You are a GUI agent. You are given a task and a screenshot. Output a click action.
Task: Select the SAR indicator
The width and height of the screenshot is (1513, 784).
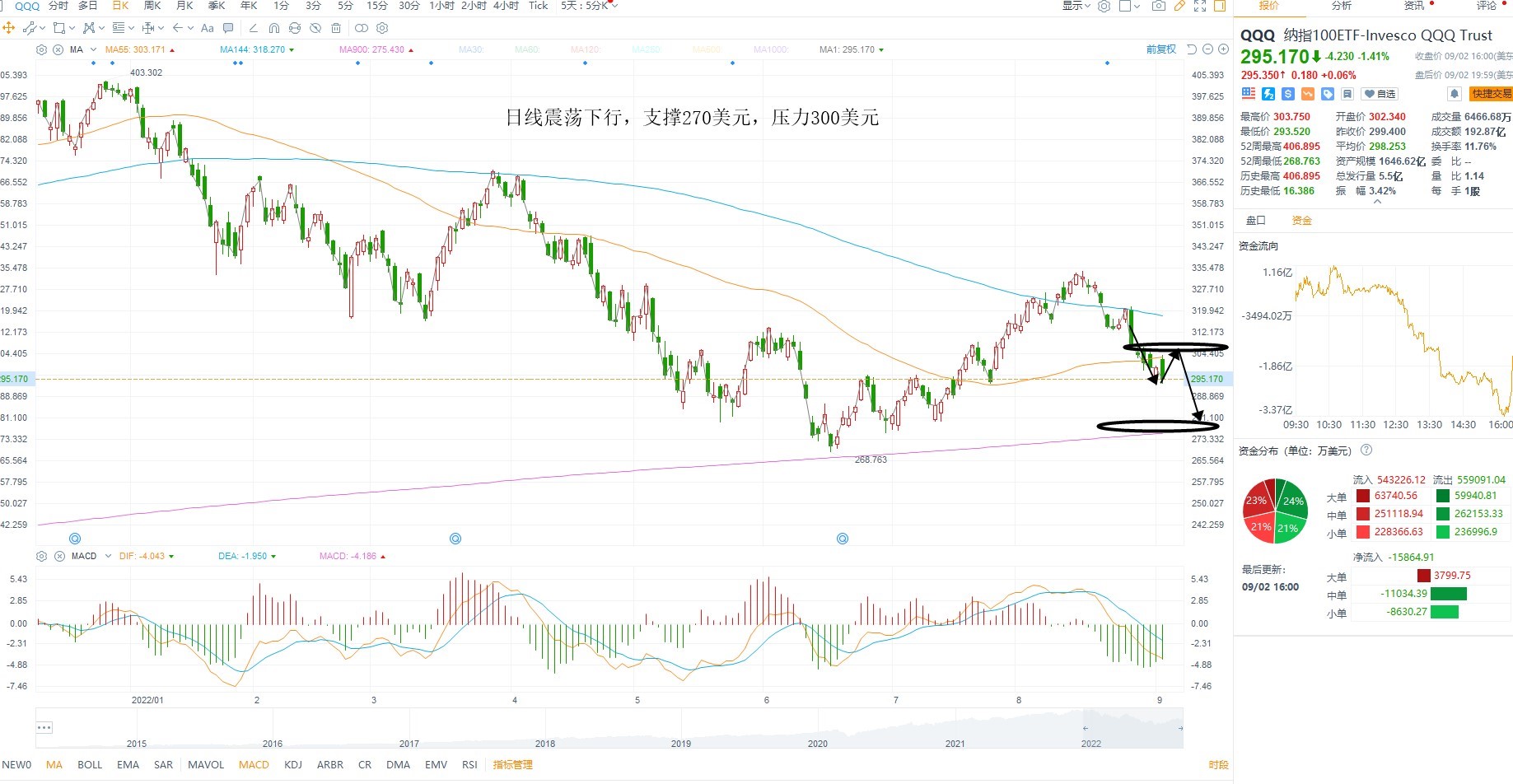click(163, 764)
